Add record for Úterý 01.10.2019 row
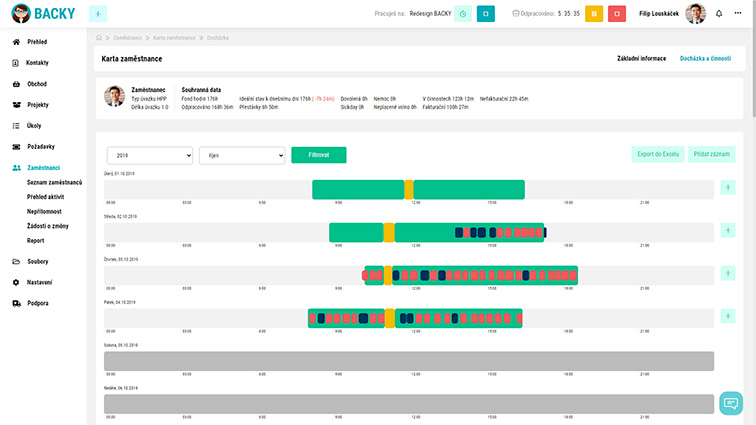This screenshot has width=756, height=425. [x=727, y=187]
